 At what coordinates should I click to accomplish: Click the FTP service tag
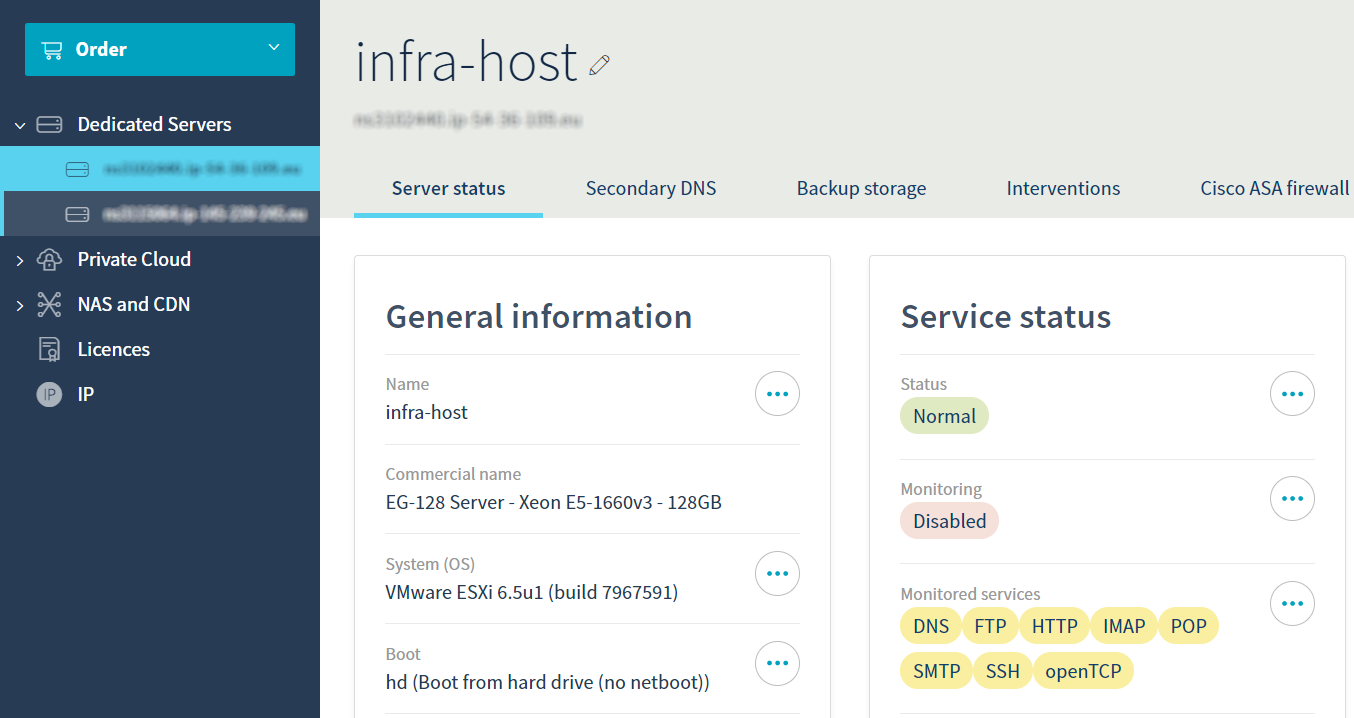pos(990,626)
